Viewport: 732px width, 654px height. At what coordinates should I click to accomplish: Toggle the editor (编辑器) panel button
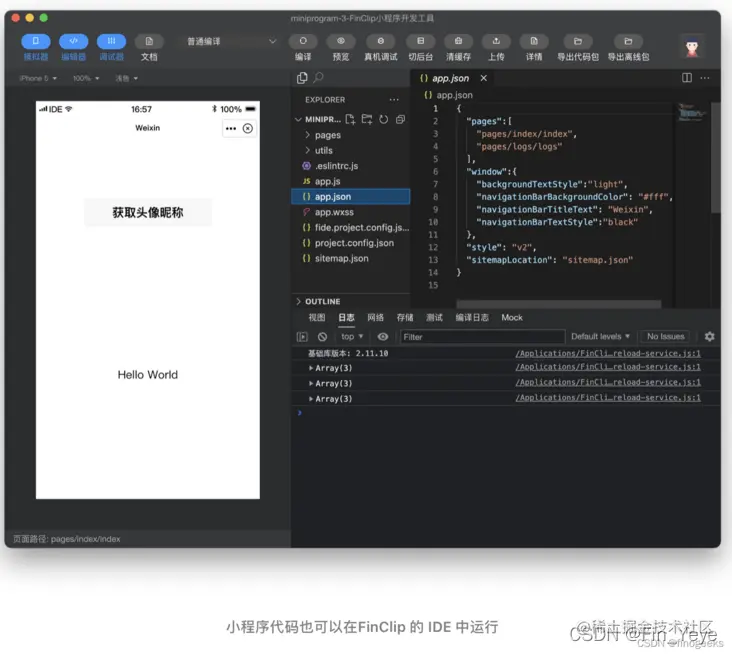(73, 42)
